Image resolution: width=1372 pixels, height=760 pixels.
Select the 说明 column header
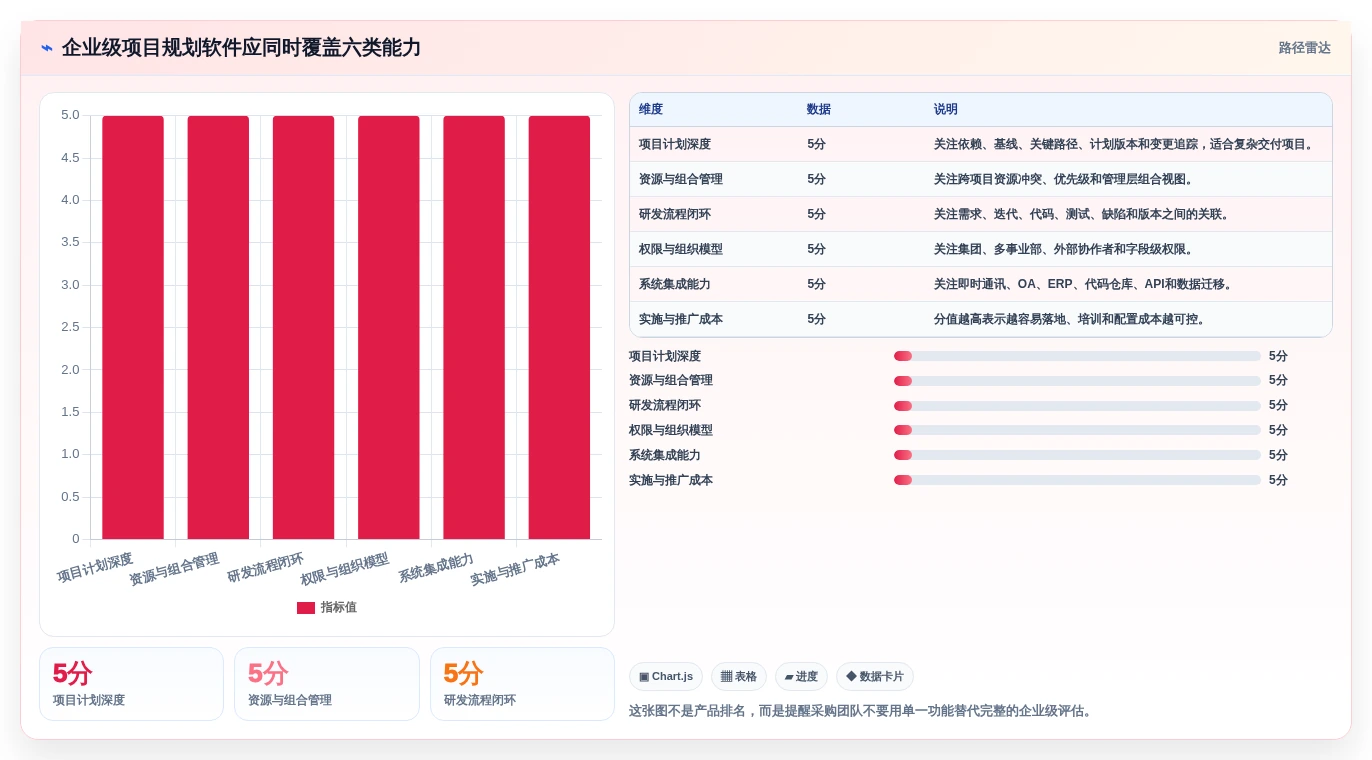tap(946, 110)
